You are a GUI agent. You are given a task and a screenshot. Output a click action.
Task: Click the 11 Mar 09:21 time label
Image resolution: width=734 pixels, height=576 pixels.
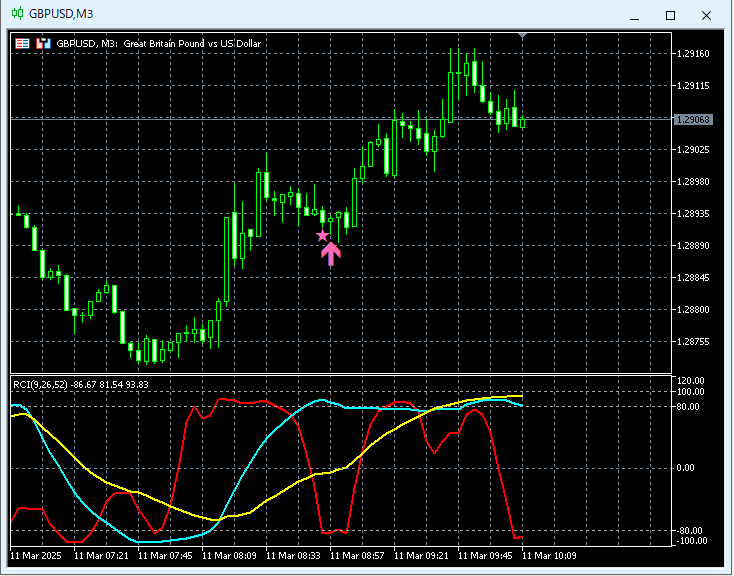421,556
